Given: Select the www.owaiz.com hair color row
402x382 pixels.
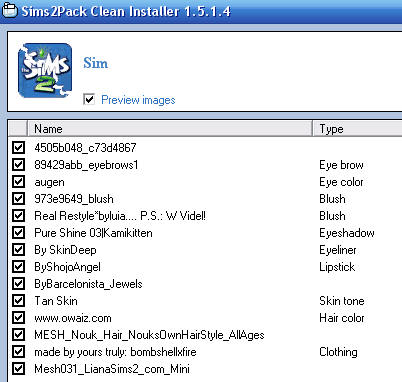Looking at the screenshot, I should click(205, 318).
